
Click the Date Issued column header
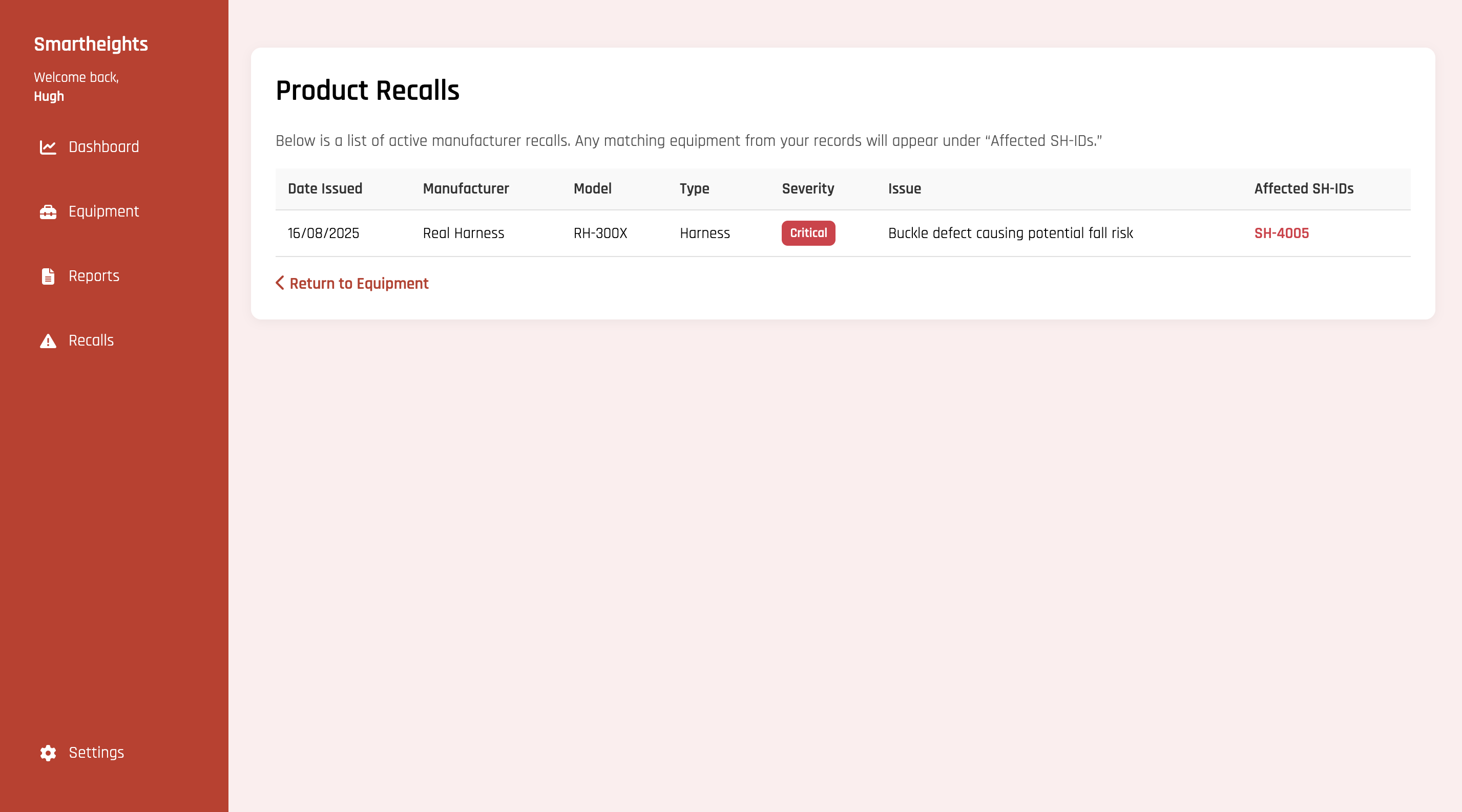(325, 189)
